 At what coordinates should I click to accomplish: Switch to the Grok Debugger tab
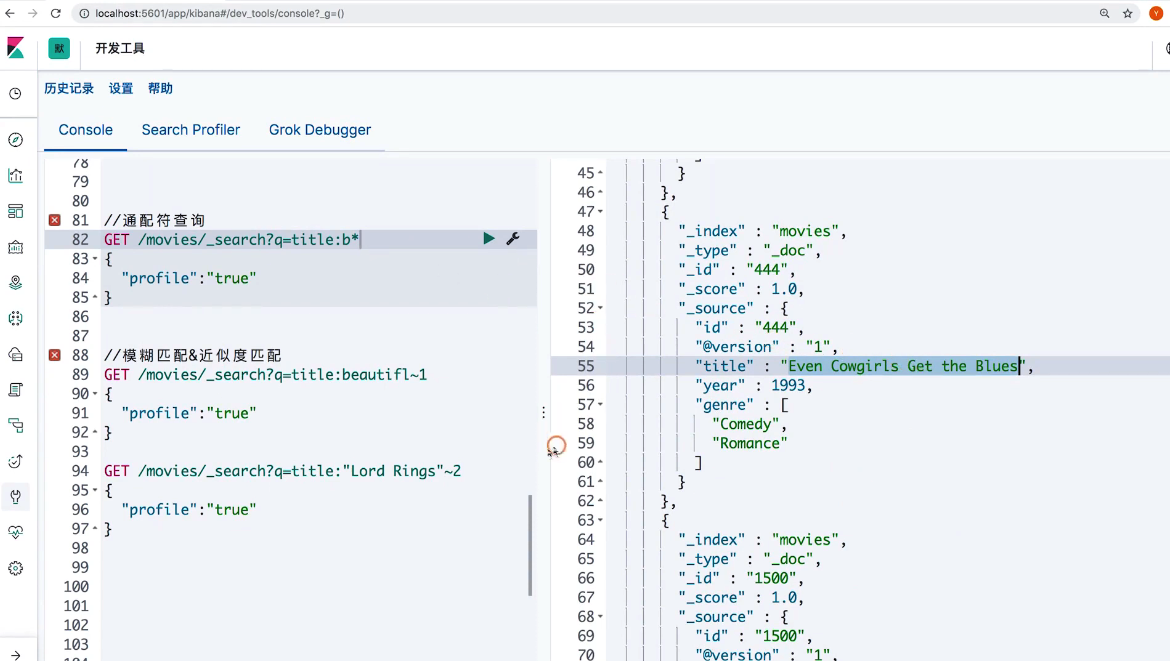(x=319, y=130)
